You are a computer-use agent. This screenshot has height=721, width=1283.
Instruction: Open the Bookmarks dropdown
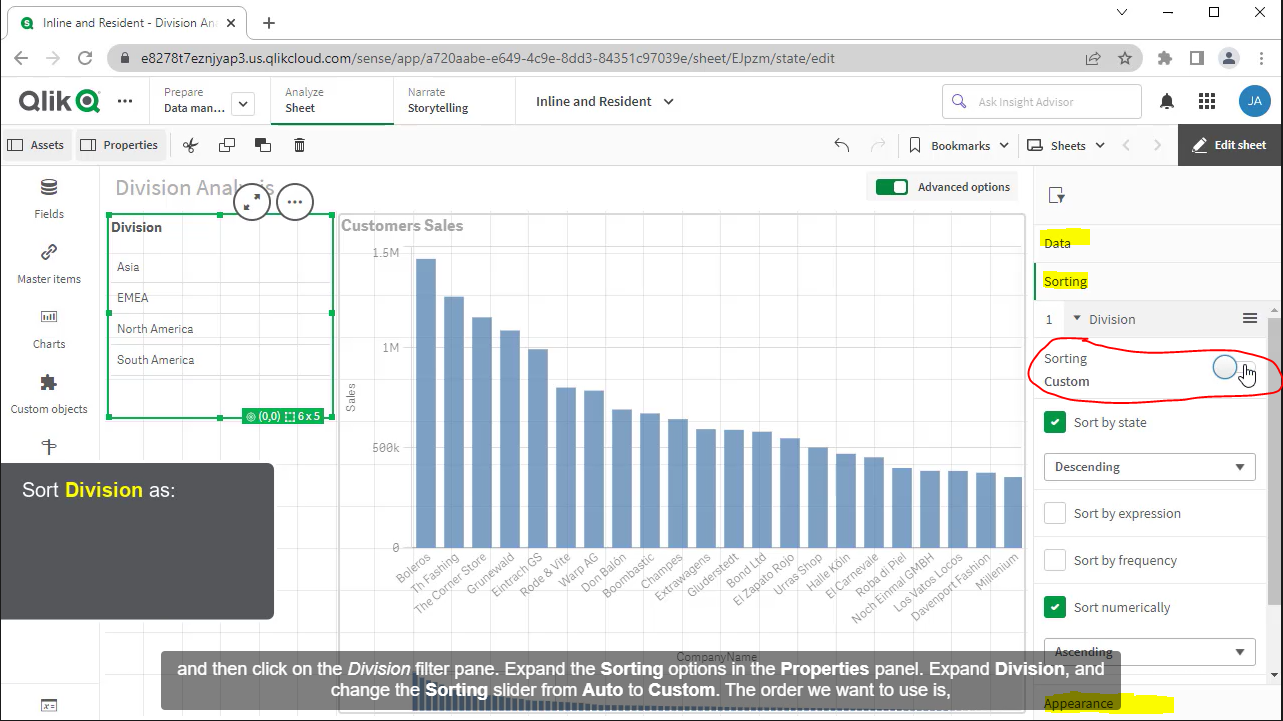click(958, 145)
